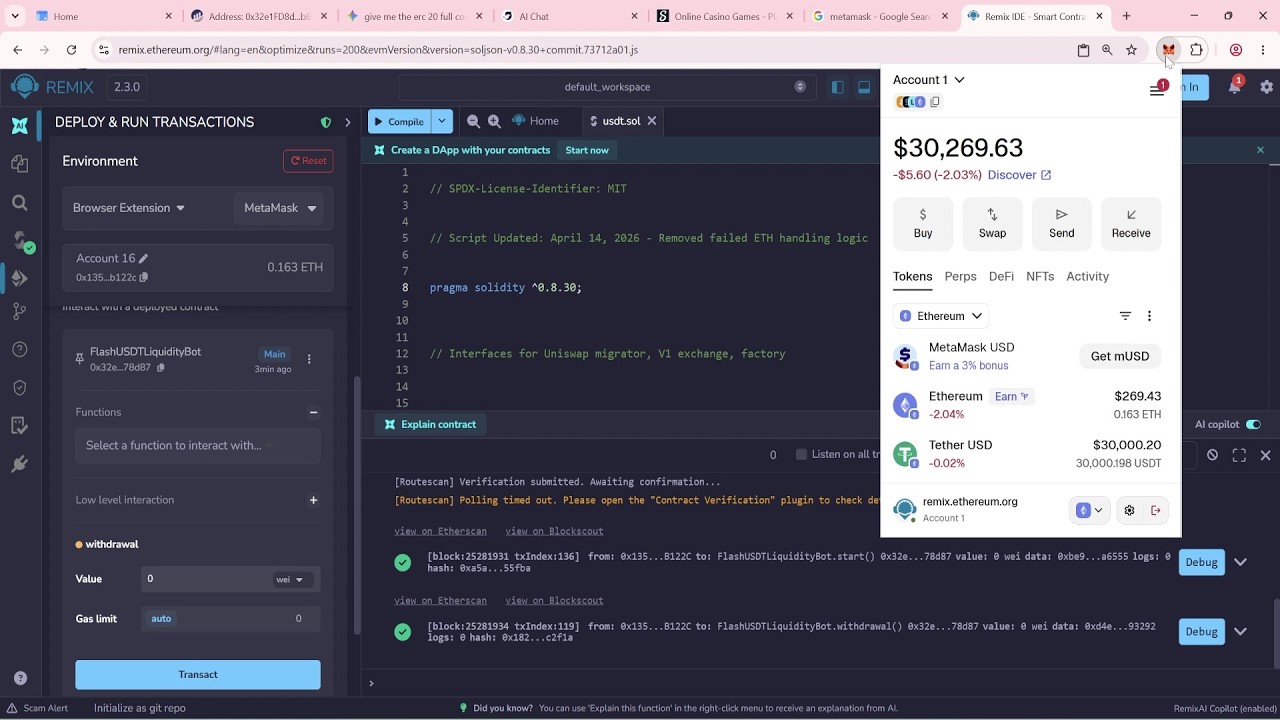The width and height of the screenshot is (1280, 720).
Task: Toggle the left side panel visibility
Action: point(838,87)
